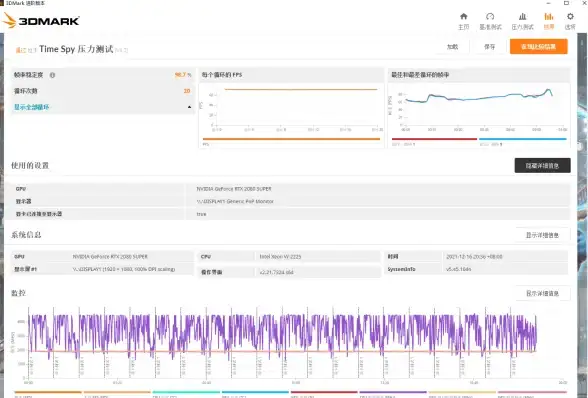The height and width of the screenshot is (398, 588).
Task: Collapse the loop list with the small arrow
Action: [189, 107]
